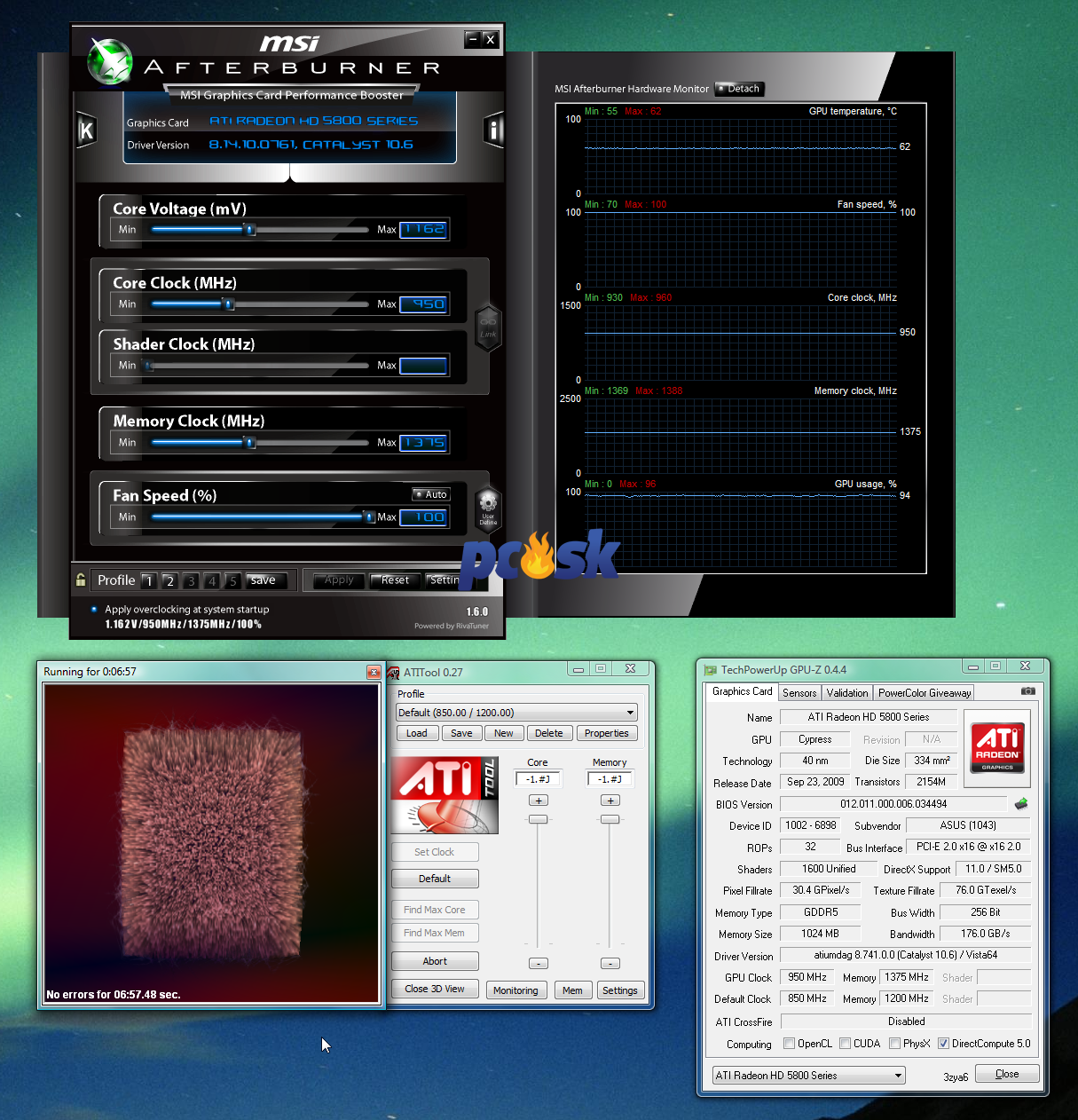Image resolution: width=1078 pixels, height=1120 pixels.
Task: Click Load in ATITool
Action: tap(417, 733)
